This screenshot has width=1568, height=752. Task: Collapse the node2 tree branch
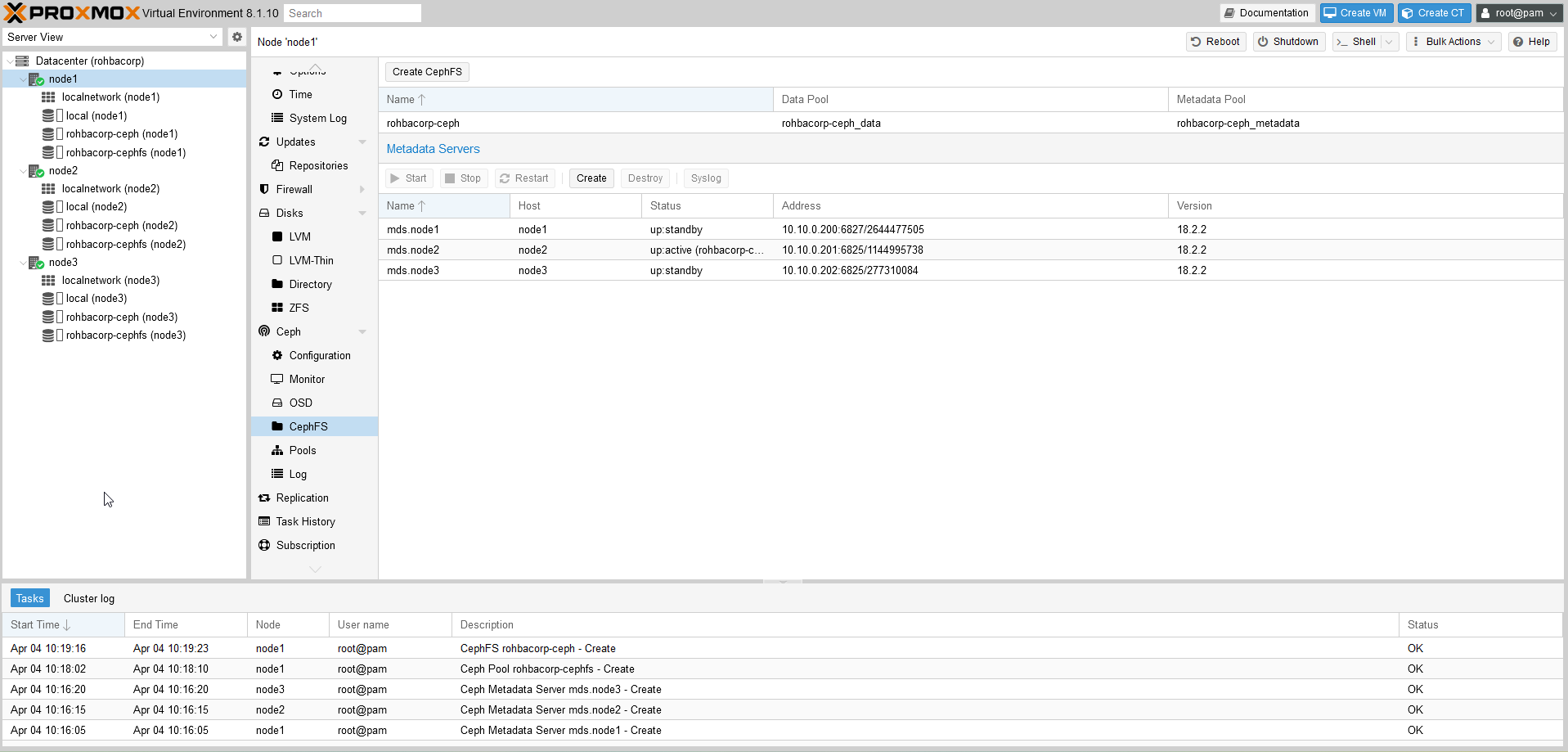[22, 171]
